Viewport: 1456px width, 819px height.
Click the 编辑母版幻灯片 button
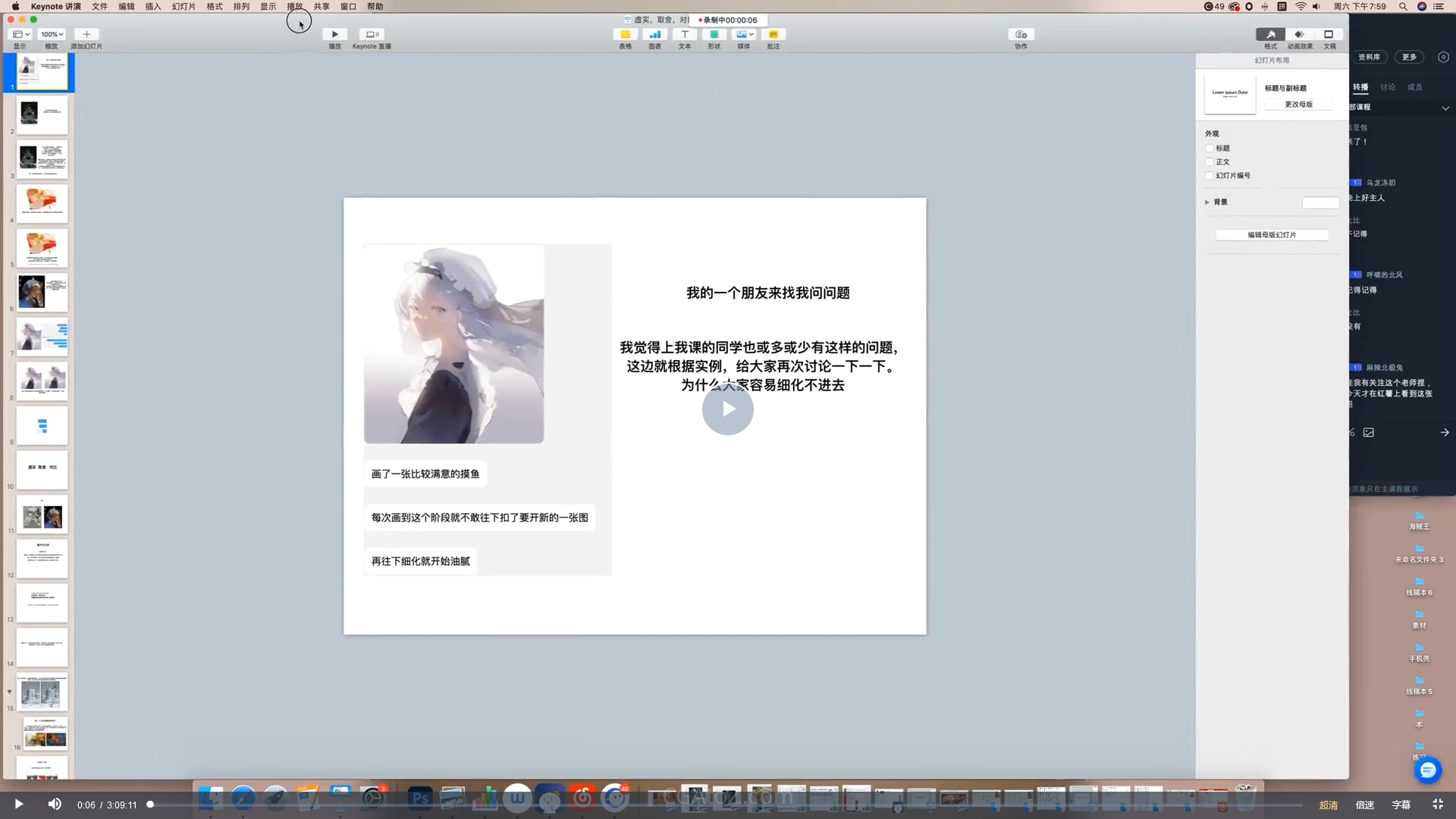[1272, 235]
